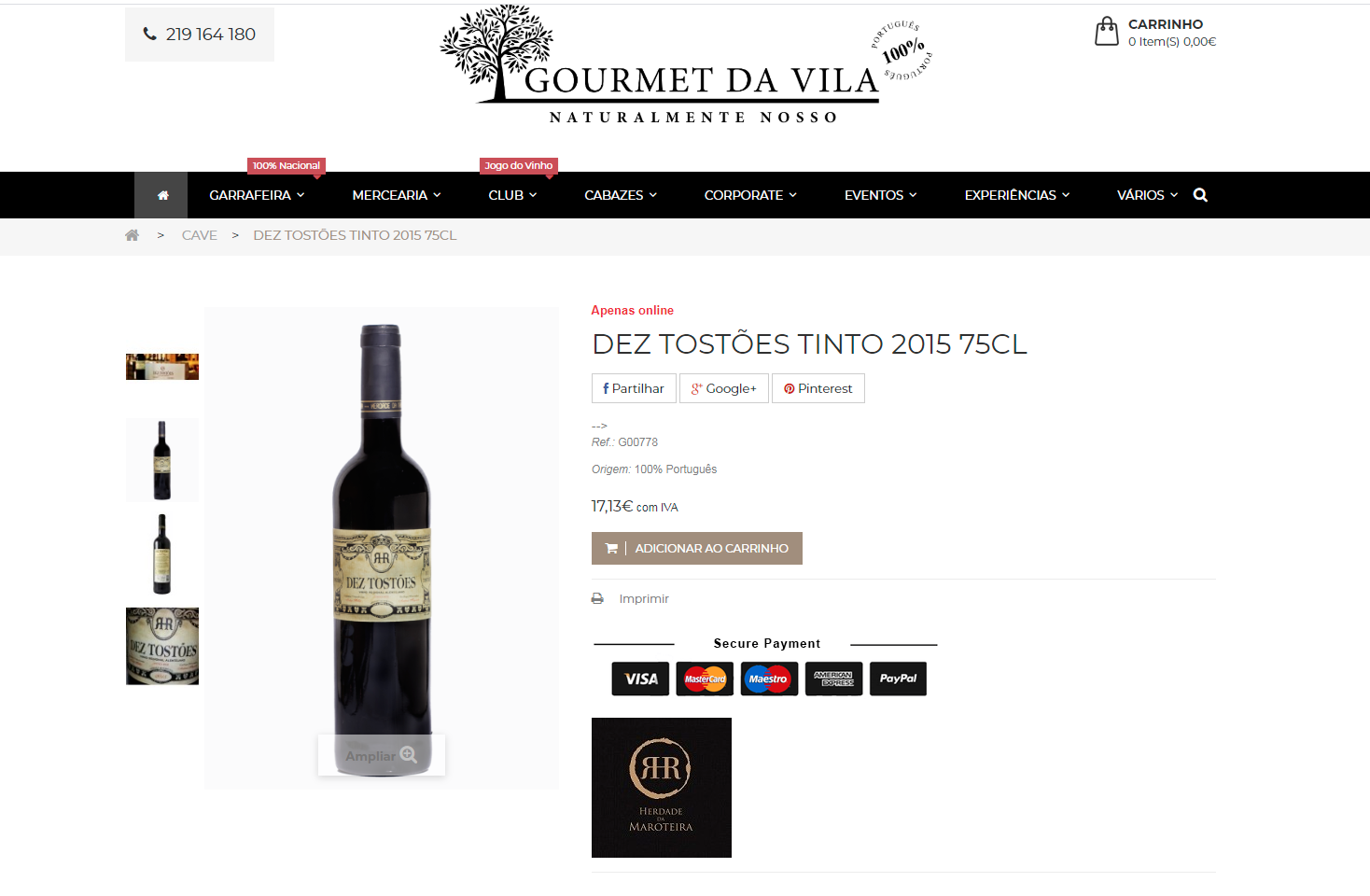Click the breadcrumb home icon
The image size is (1370, 896).
pos(132,235)
